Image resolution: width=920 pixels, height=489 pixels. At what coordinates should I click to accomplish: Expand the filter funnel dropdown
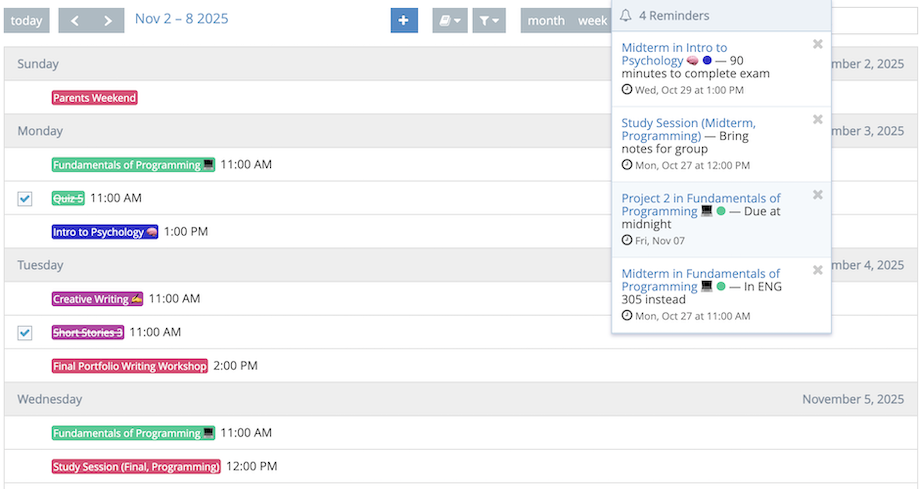[x=489, y=20]
